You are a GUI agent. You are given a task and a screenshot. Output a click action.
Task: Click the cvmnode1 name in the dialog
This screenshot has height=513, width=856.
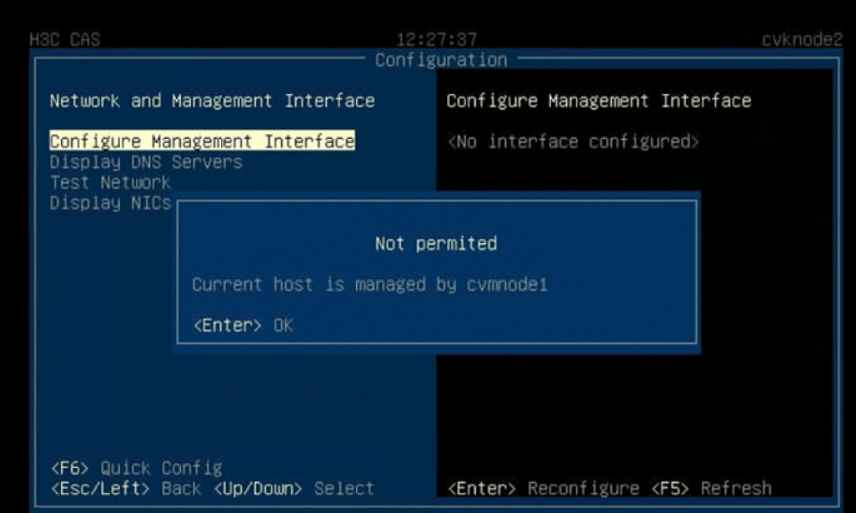coord(506,285)
